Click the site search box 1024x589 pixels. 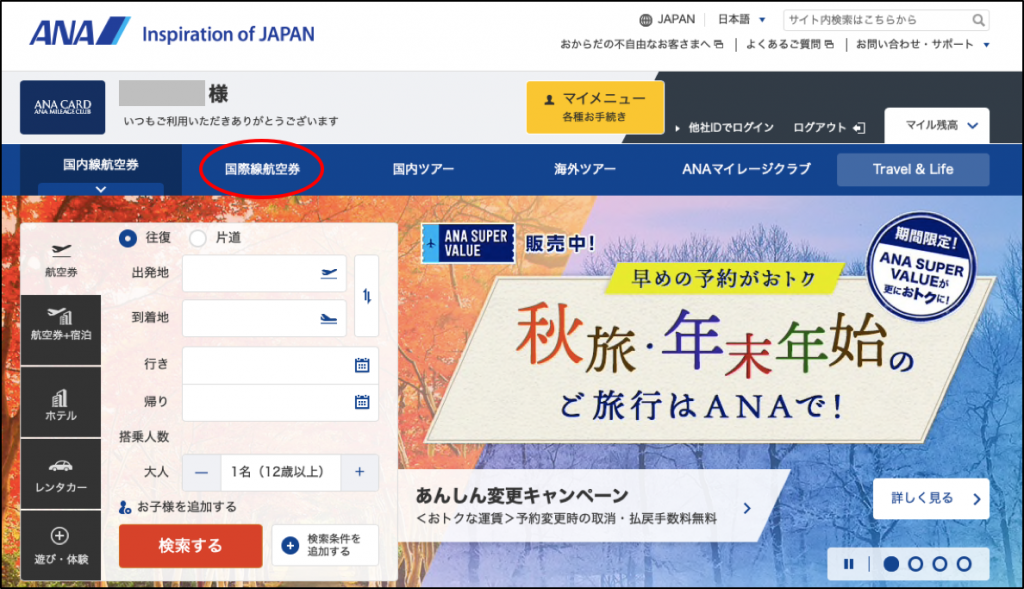pos(886,20)
